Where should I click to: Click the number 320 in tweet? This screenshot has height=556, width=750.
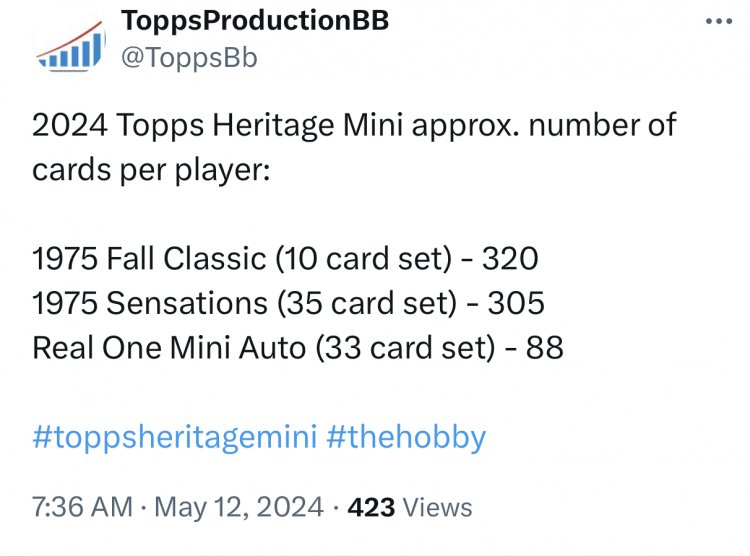510,259
